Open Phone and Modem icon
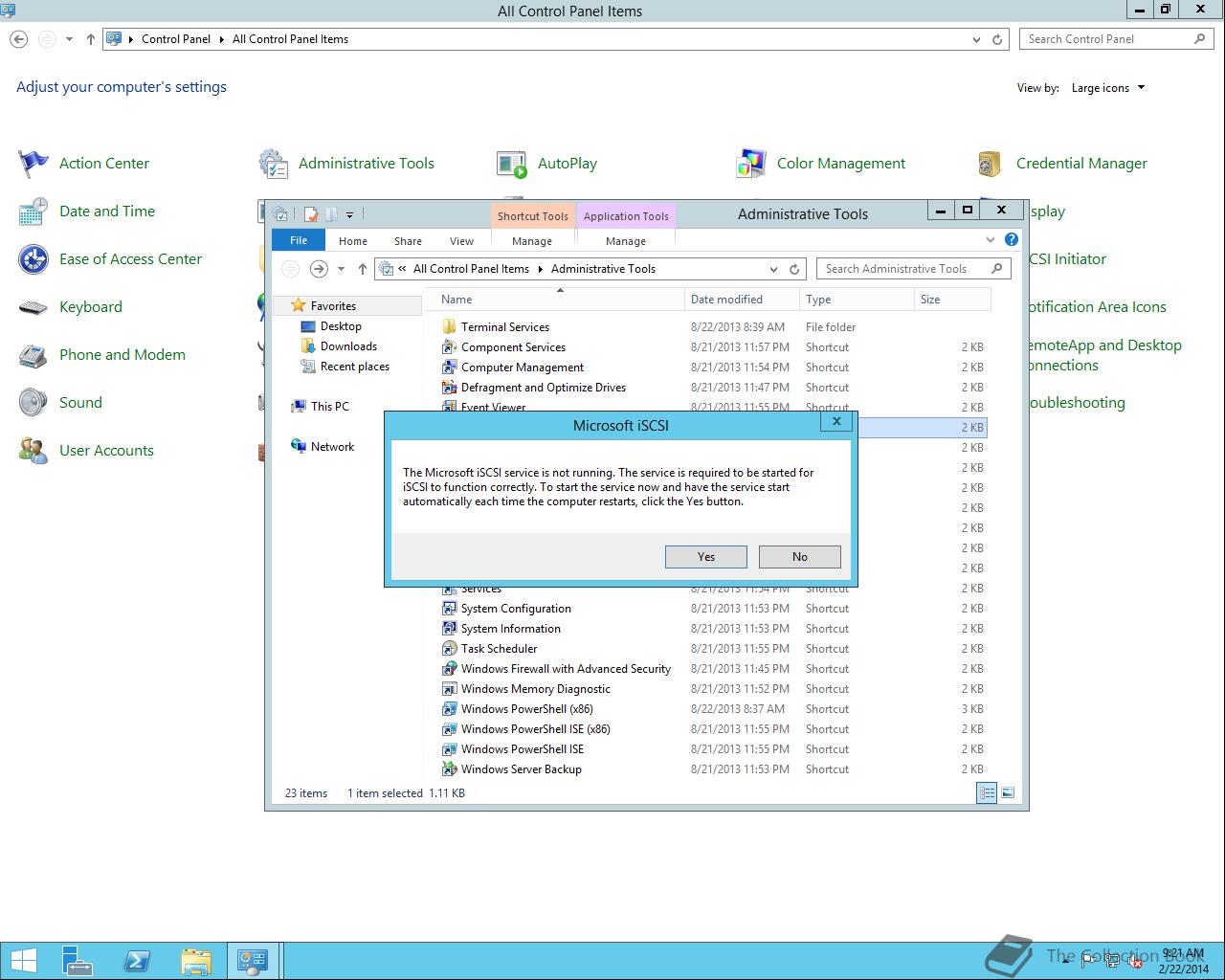Viewport: 1225px width, 980px height. click(x=33, y=355)
